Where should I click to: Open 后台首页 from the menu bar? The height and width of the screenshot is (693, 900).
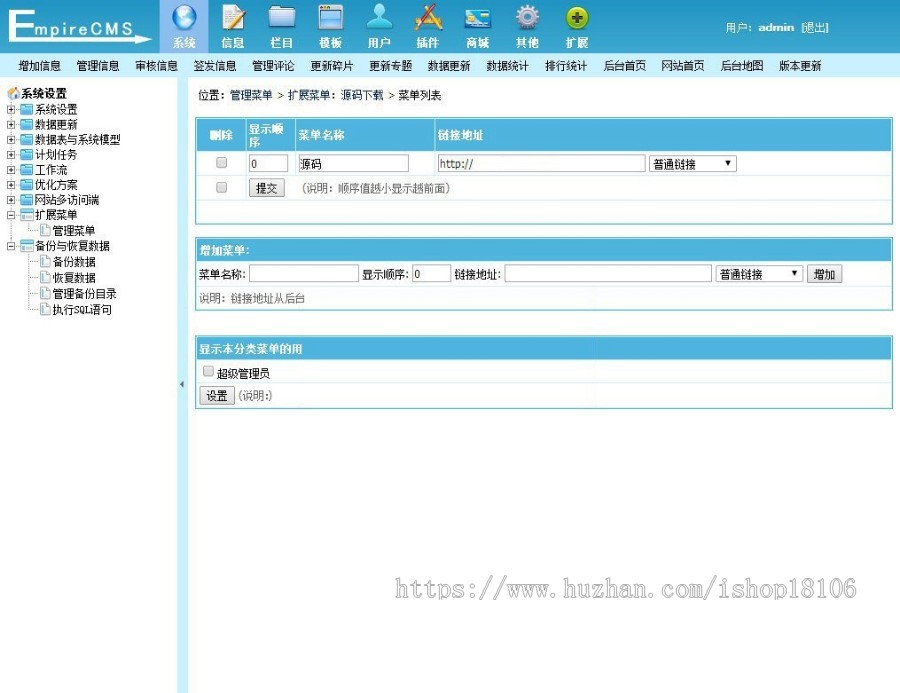click(x=625, y=65)
